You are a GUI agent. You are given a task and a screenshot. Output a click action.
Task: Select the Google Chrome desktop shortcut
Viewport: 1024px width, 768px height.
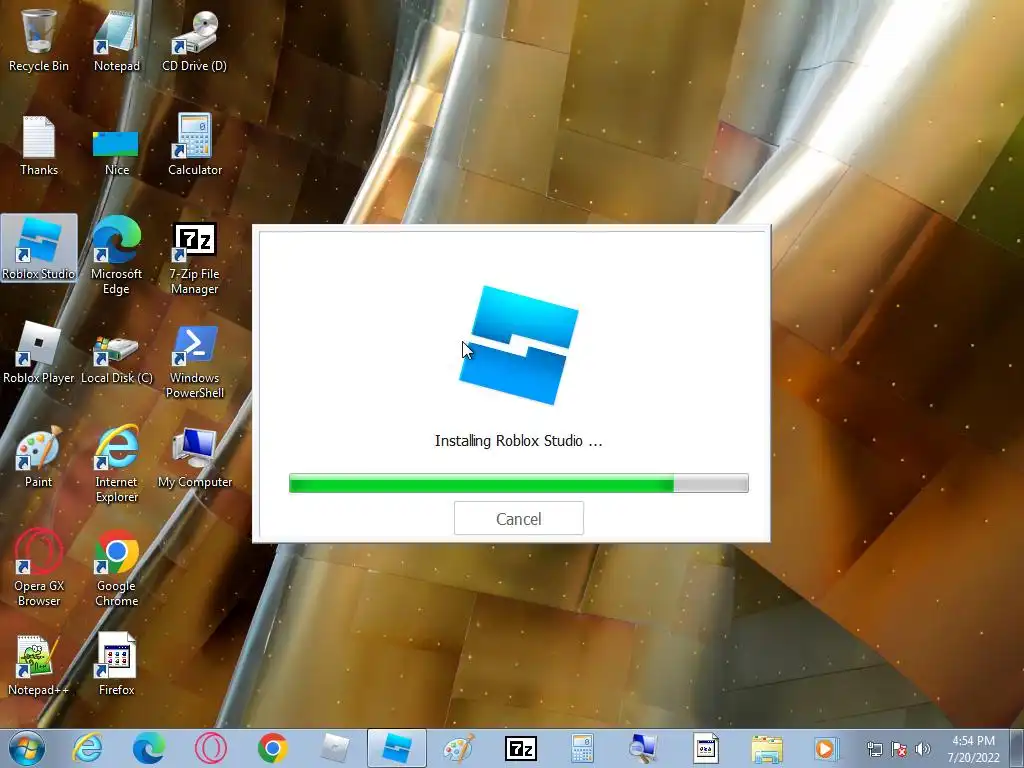click(116, 568)
